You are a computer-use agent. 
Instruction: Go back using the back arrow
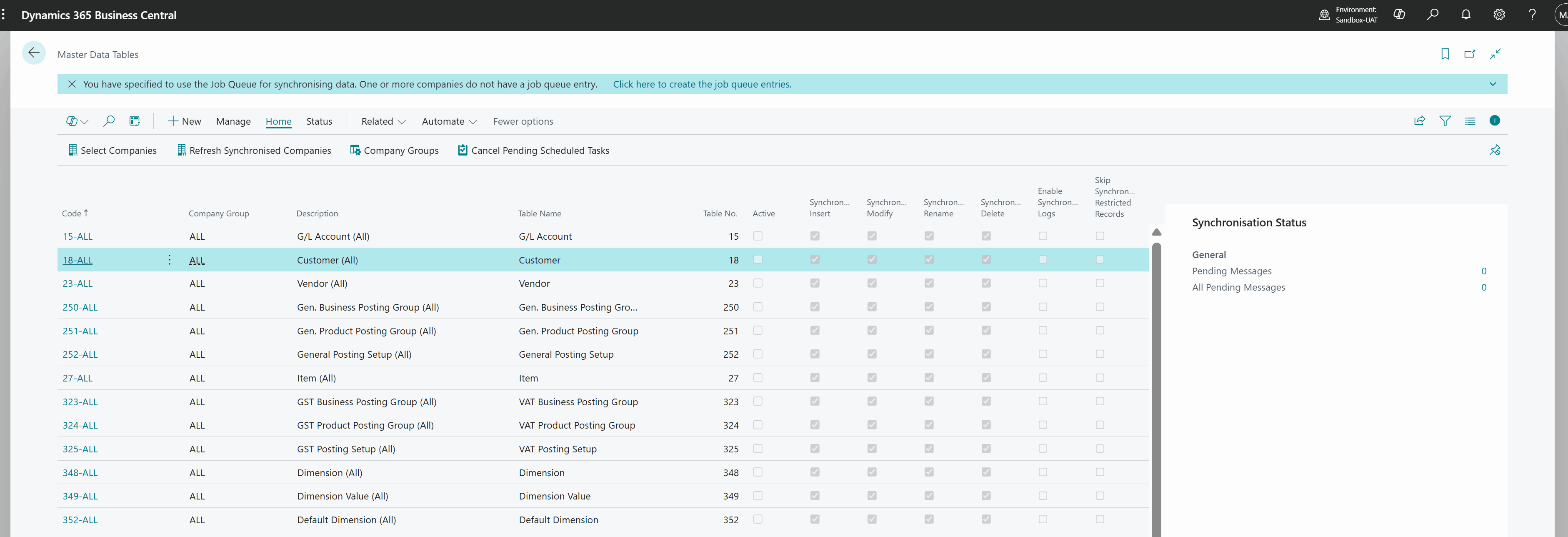point(34,53)
